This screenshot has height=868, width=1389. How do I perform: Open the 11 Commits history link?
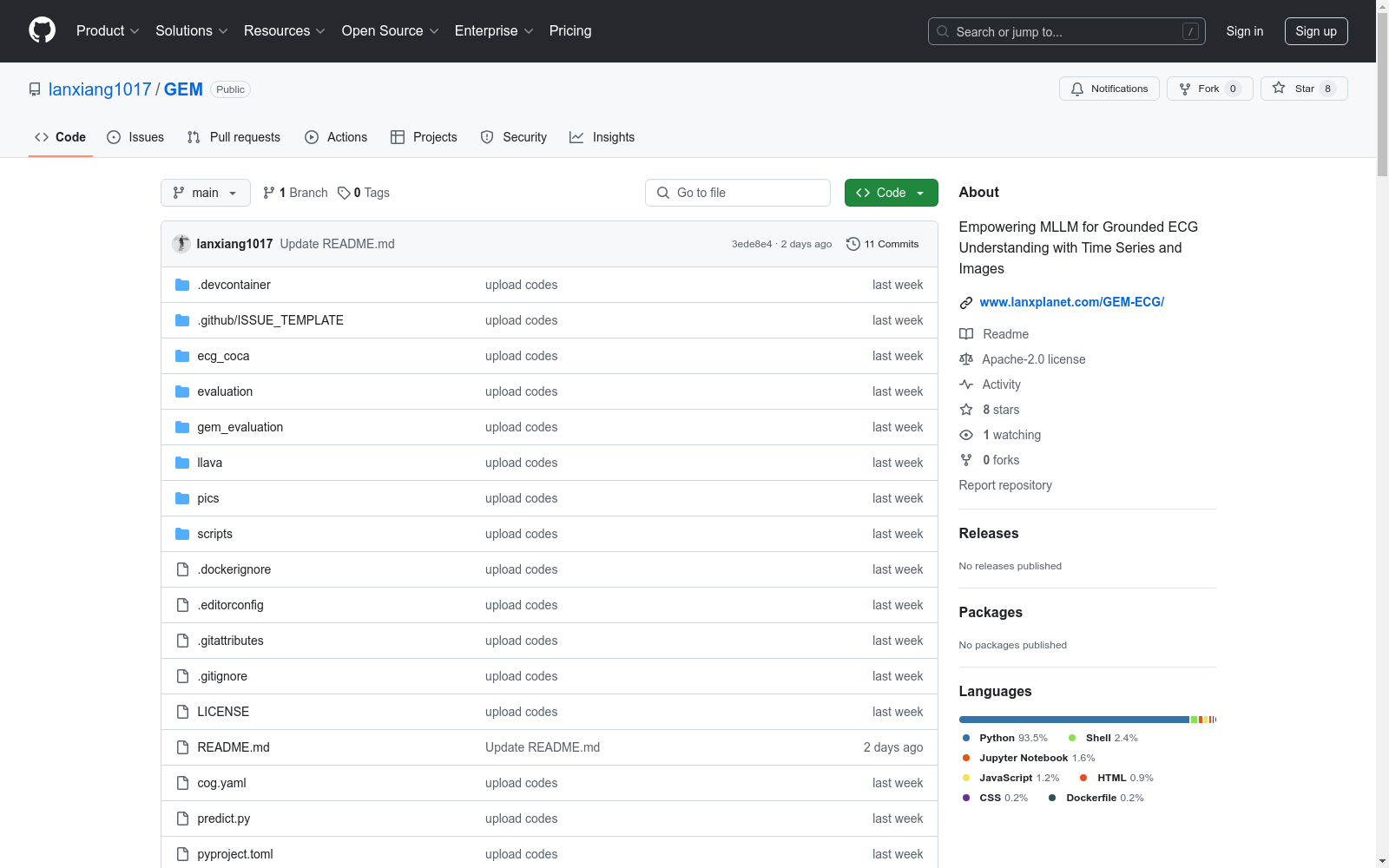pos(883,244)
